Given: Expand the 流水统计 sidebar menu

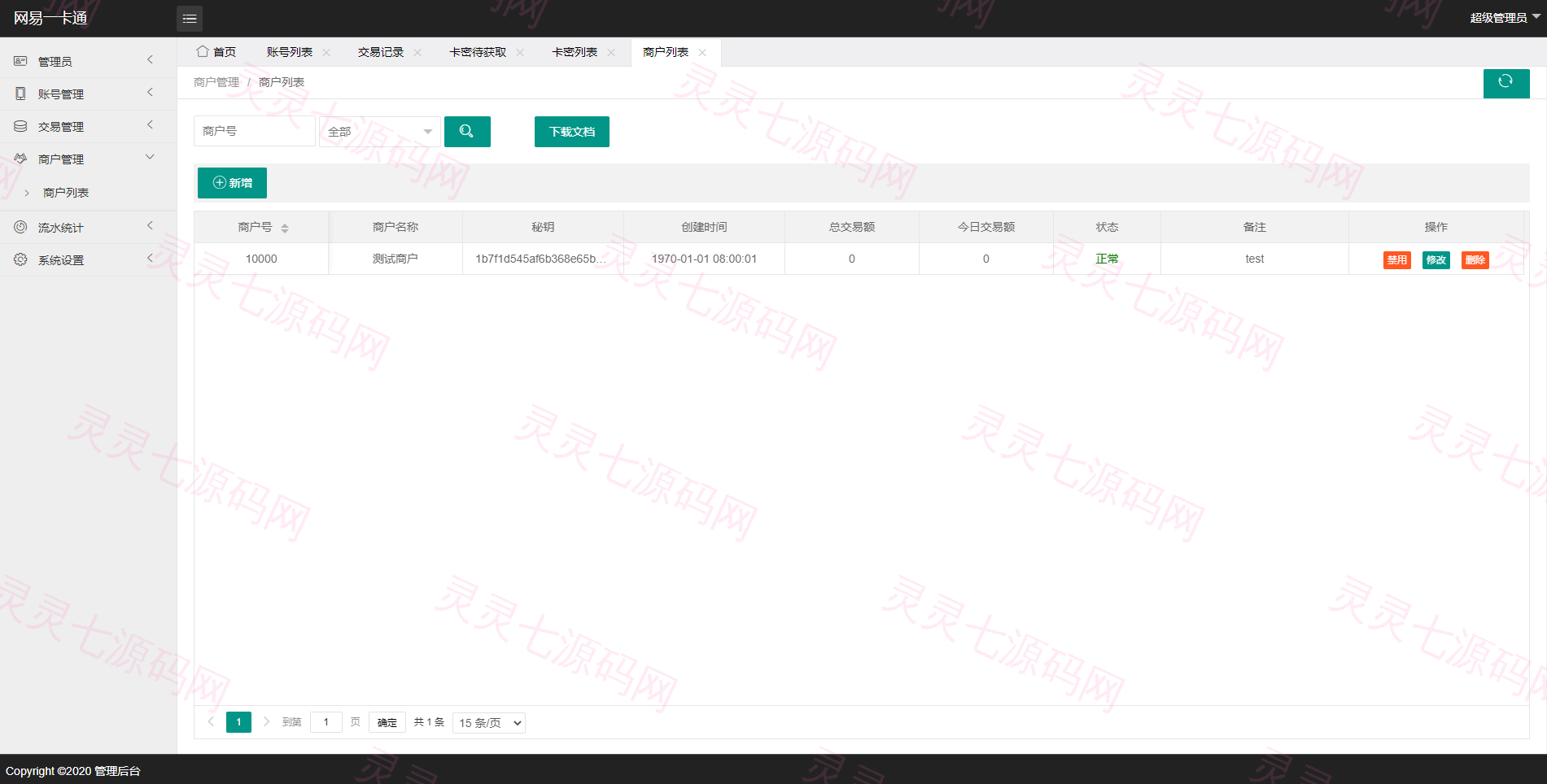Looking at the screenshot, I should point(150,225).
